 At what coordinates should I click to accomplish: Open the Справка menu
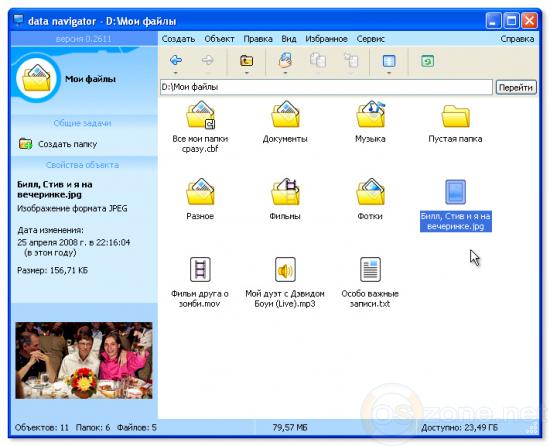517,39
